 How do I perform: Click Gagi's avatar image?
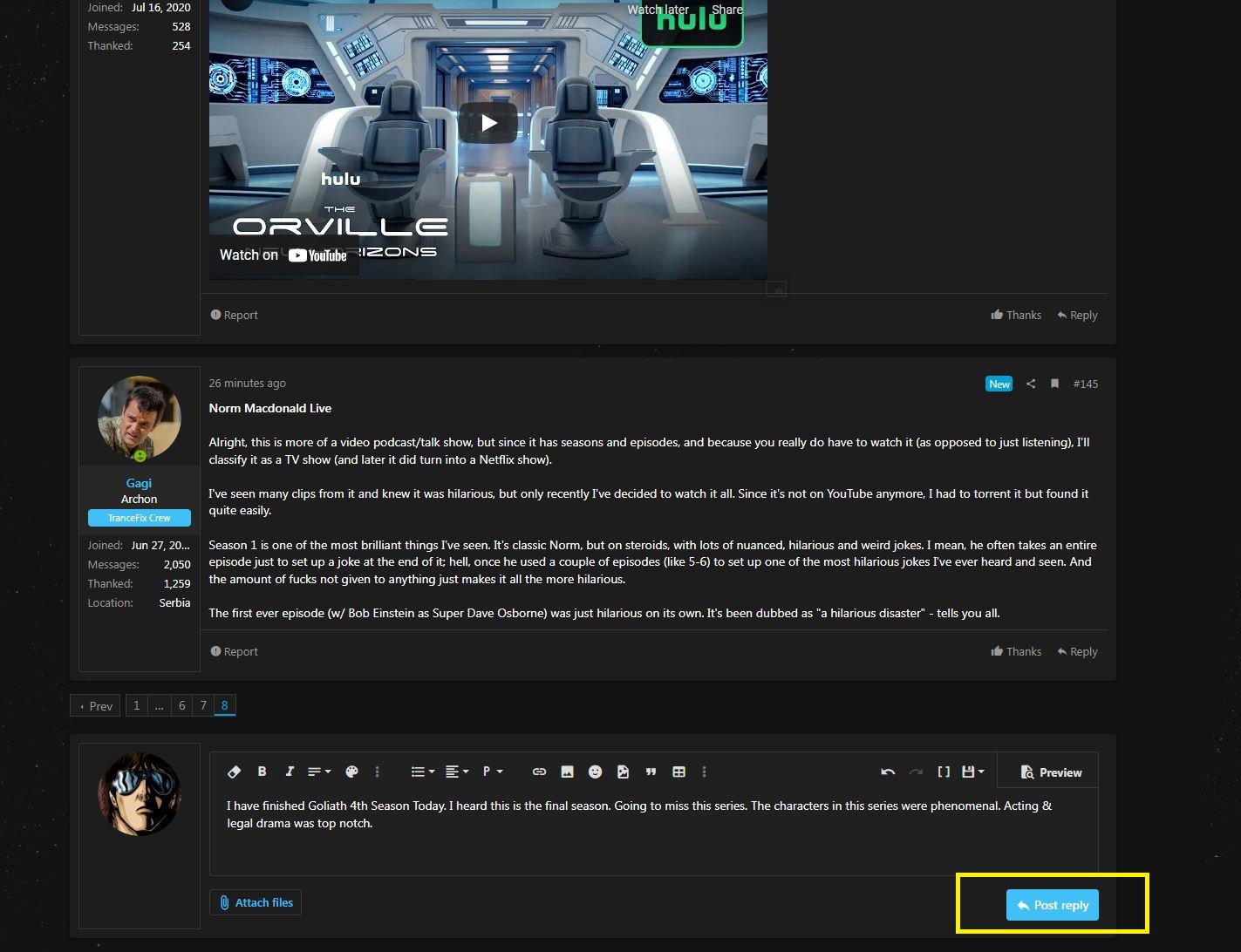coord(140,418)
